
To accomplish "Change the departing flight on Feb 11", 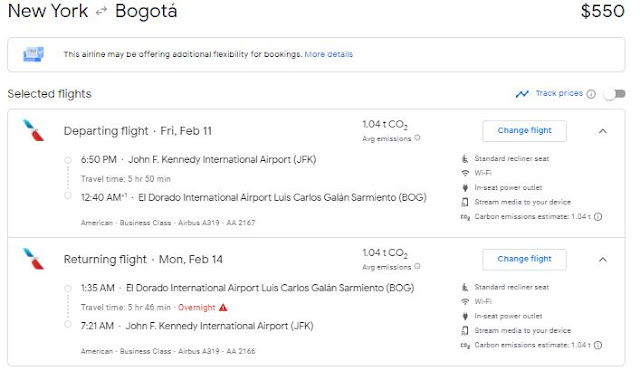I will coord(524,131).
